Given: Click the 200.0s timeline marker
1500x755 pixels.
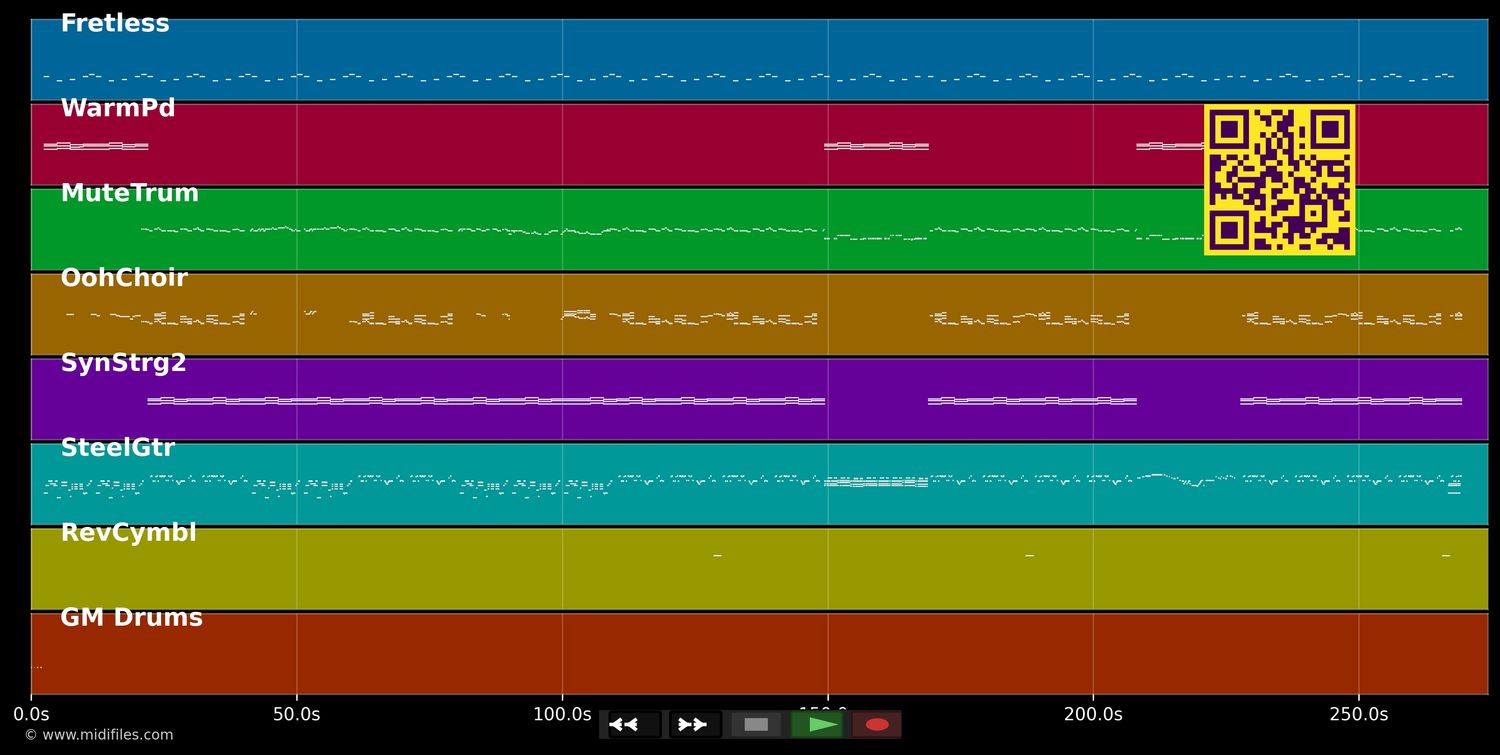Looking at the screenshot, I should click(1093, 715).
